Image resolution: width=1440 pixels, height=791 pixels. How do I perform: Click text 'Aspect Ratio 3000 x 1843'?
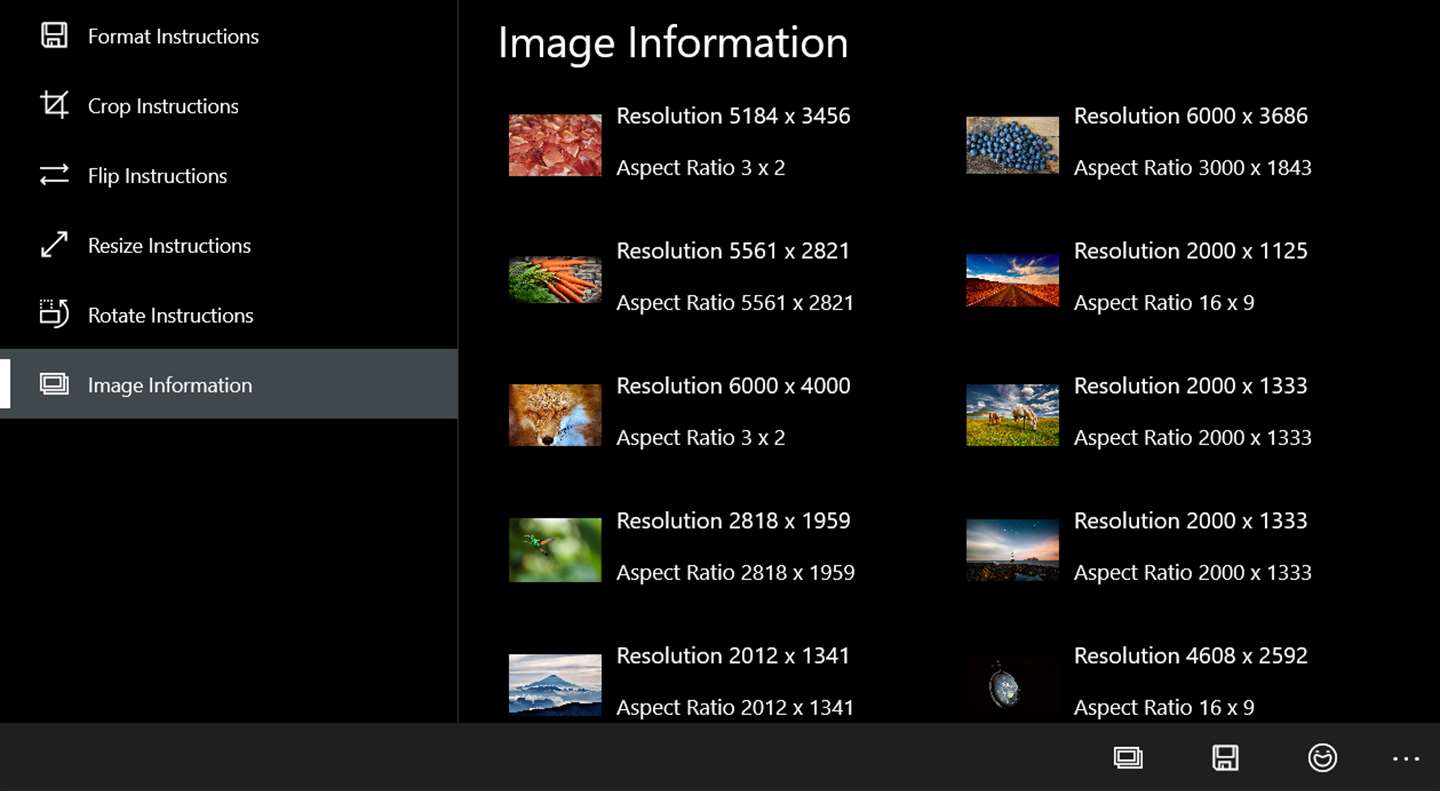click(1192, 168)
